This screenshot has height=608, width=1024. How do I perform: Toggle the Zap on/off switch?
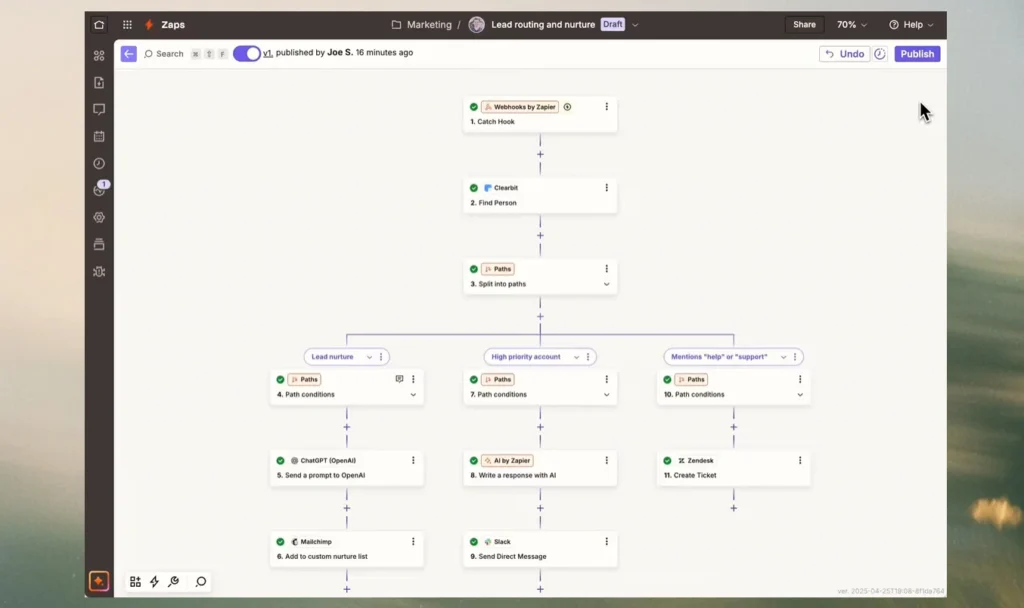247,54
